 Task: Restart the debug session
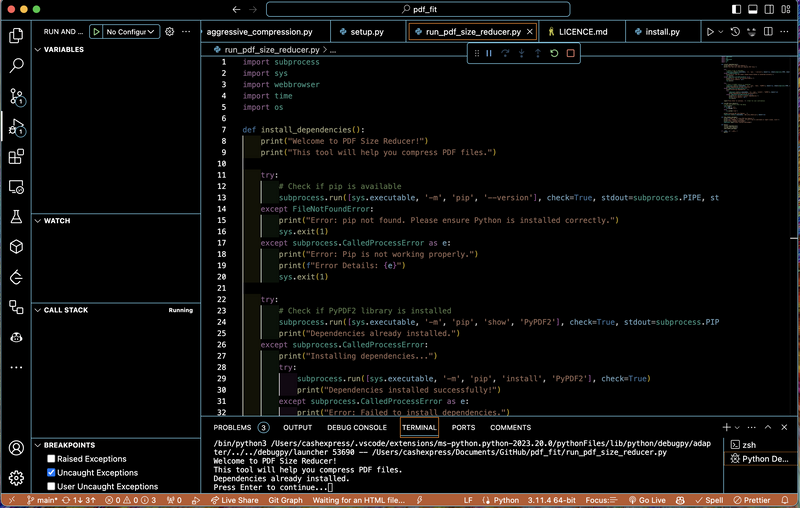(x=554, y=53)
